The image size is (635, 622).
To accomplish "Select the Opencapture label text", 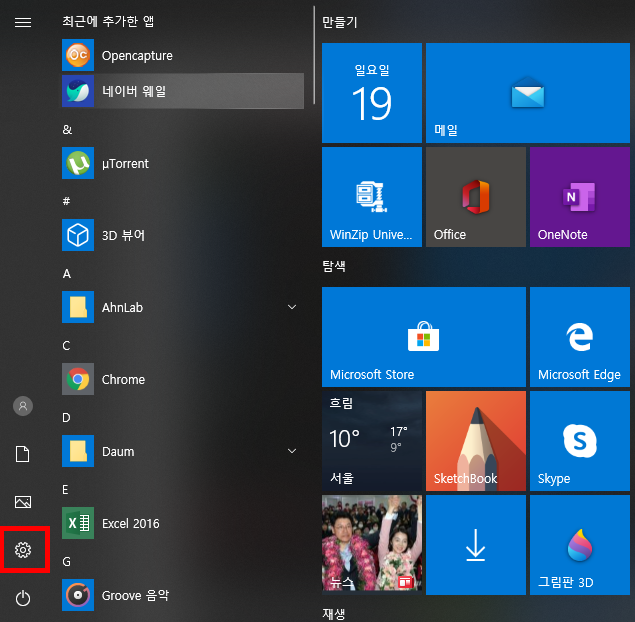I will click(137, 56).
